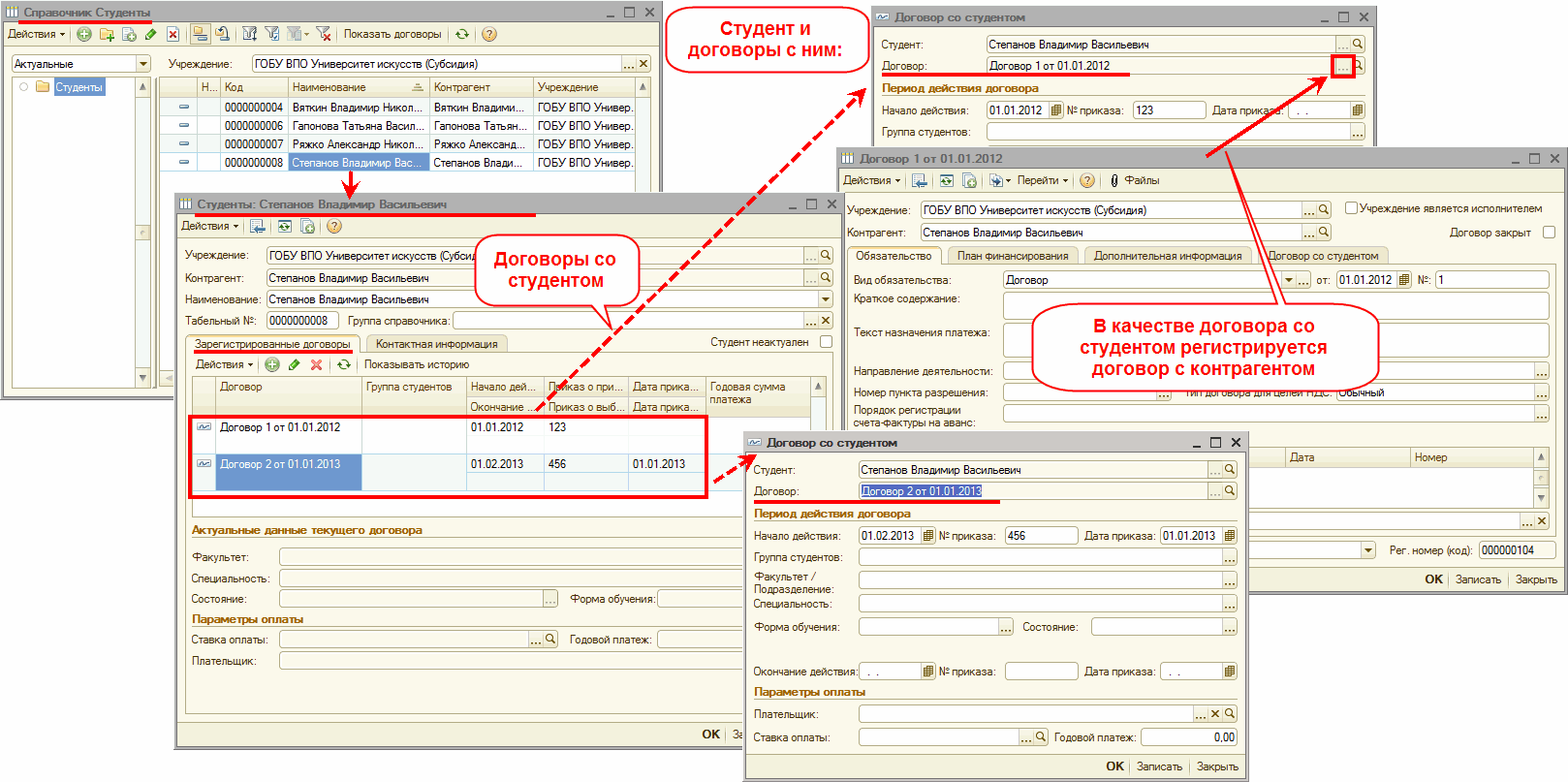This screenshot has width=1568, height=782.
Task: Delete contract with red X icon
Action: pos(316,364)
